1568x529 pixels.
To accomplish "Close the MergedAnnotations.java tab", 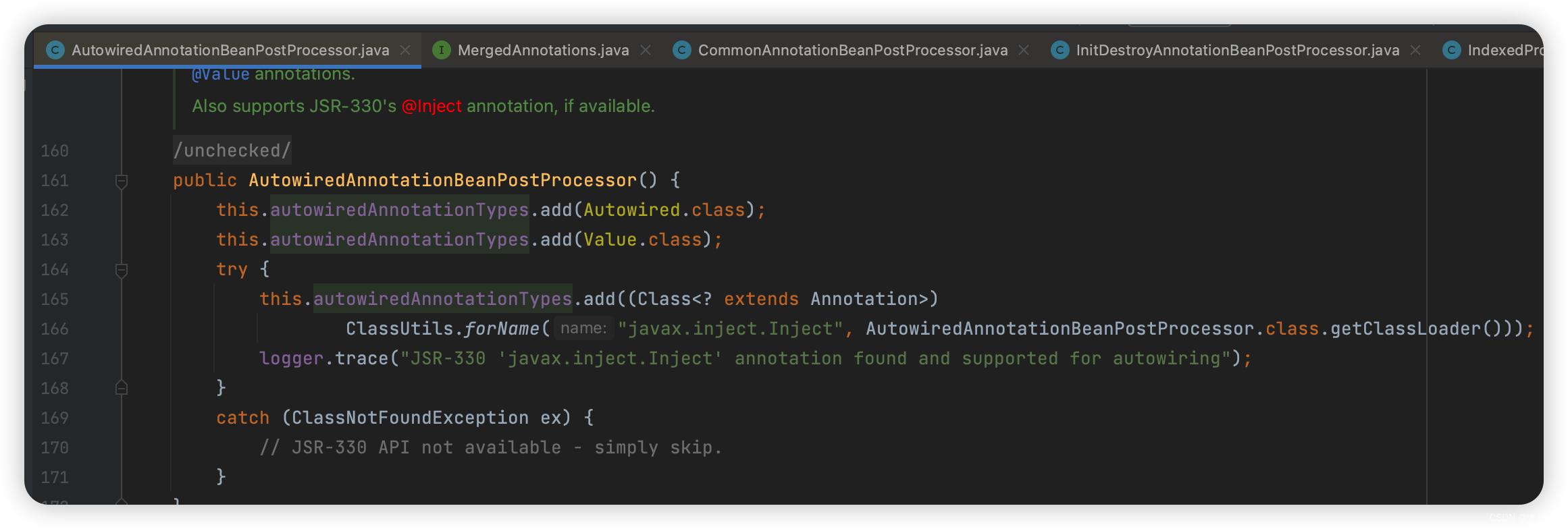I will click(646, 51).
